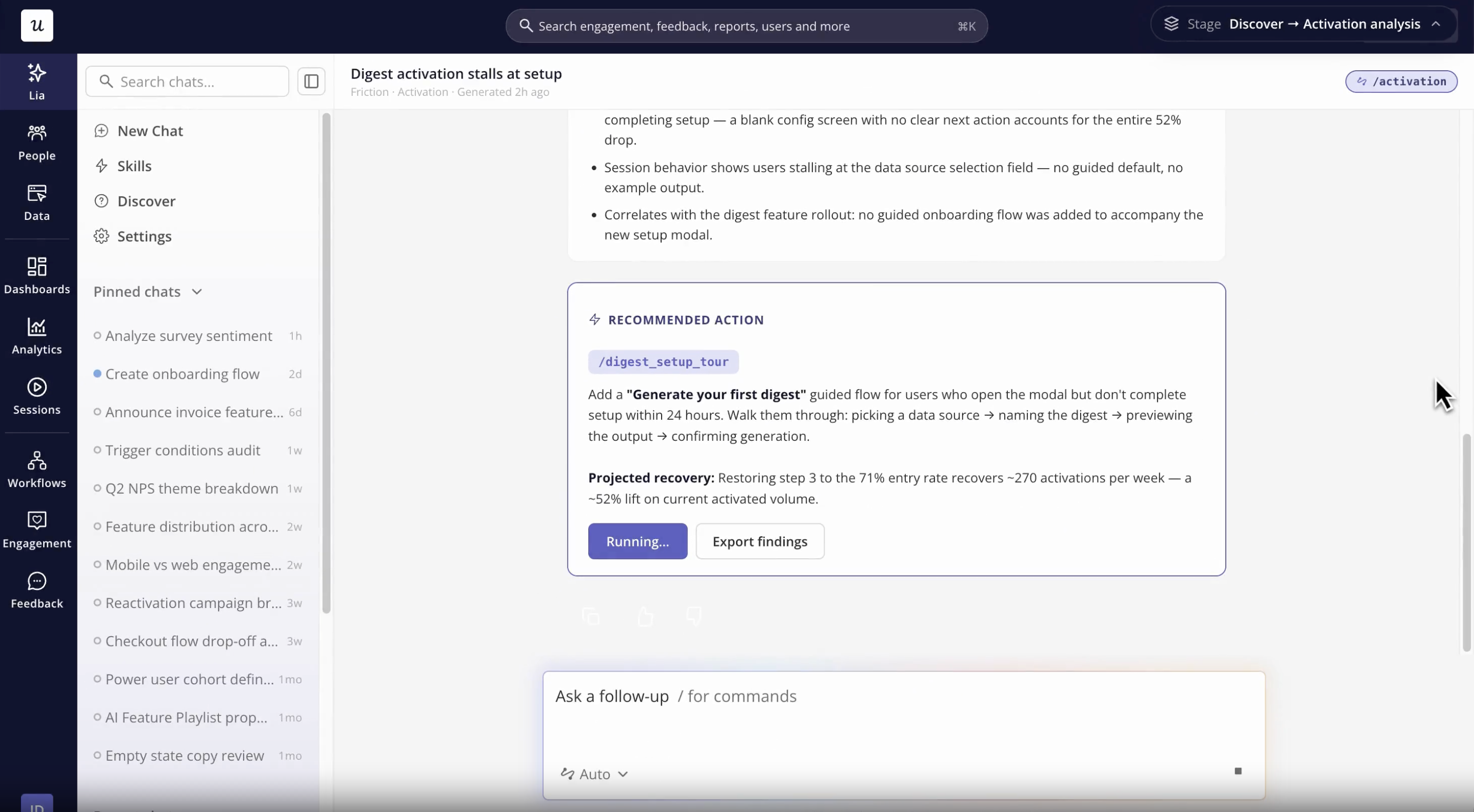Open the Auto mode dropdown
This screenshot has width=1474, height=812.
(x=594, y=774)
